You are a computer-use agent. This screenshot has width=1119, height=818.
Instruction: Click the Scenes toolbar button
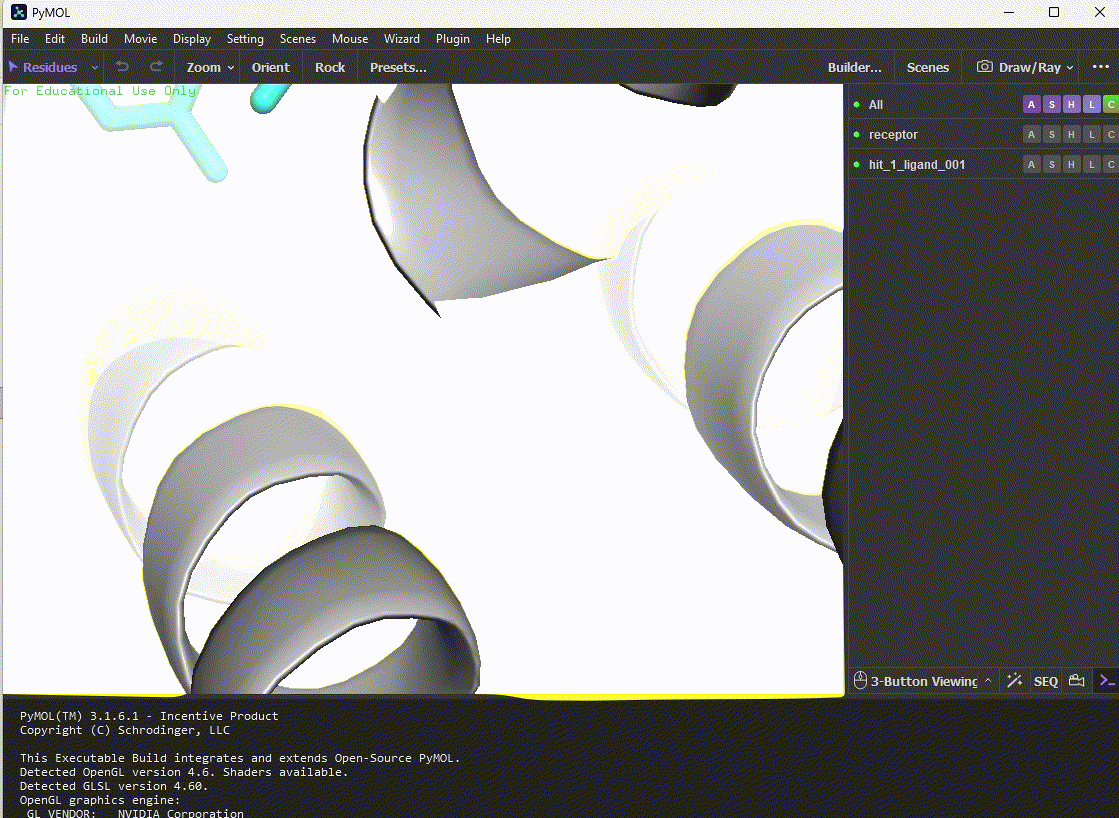927,67
